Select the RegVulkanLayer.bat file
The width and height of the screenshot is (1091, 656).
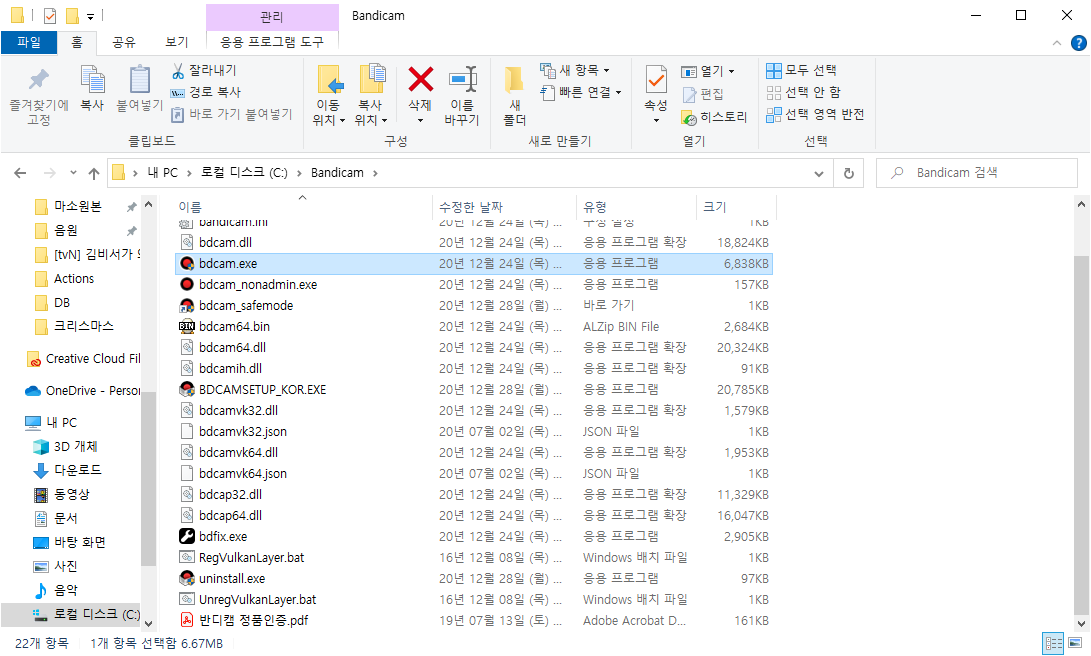click(474, 557)
